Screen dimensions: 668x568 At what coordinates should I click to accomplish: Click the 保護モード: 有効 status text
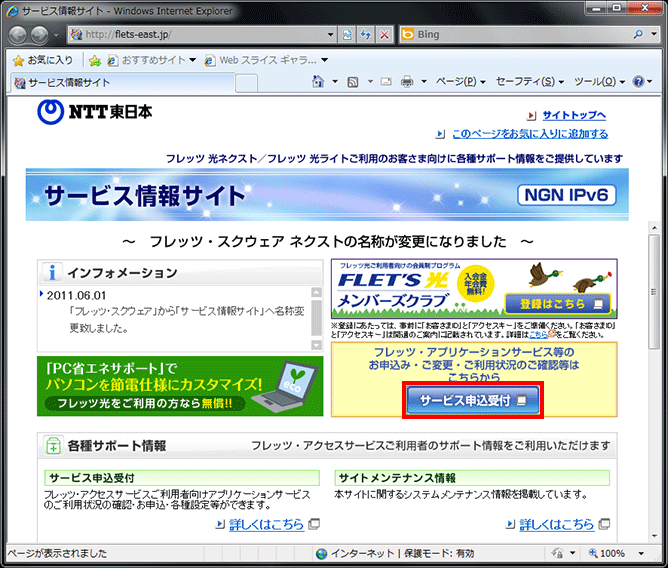coord(439,554)
